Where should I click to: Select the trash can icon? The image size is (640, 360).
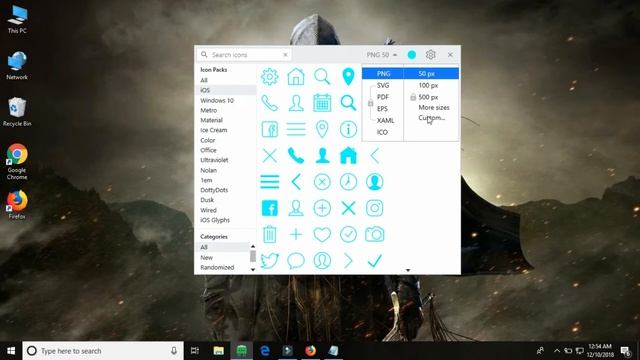pos(269,234)
